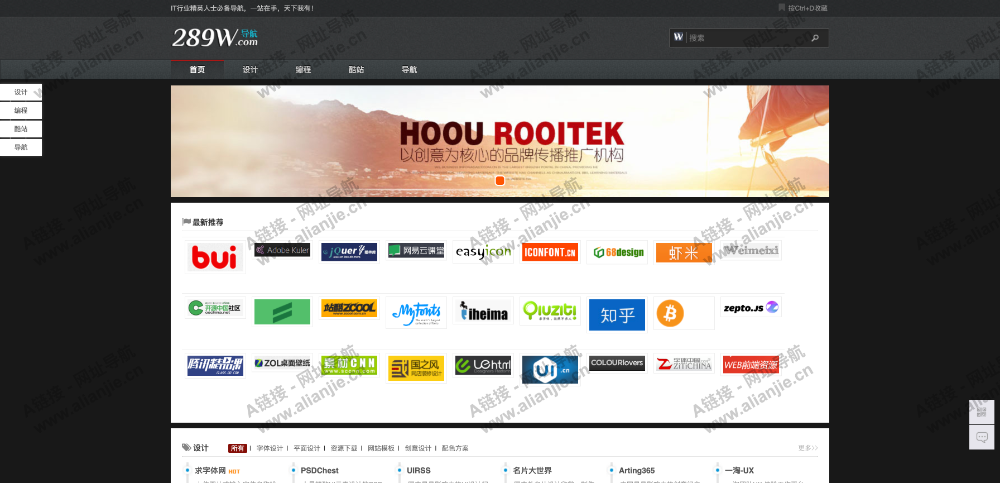Open the red bui logo
The height and width of the screenshot is (483, 1000).
tap(215, 257)
